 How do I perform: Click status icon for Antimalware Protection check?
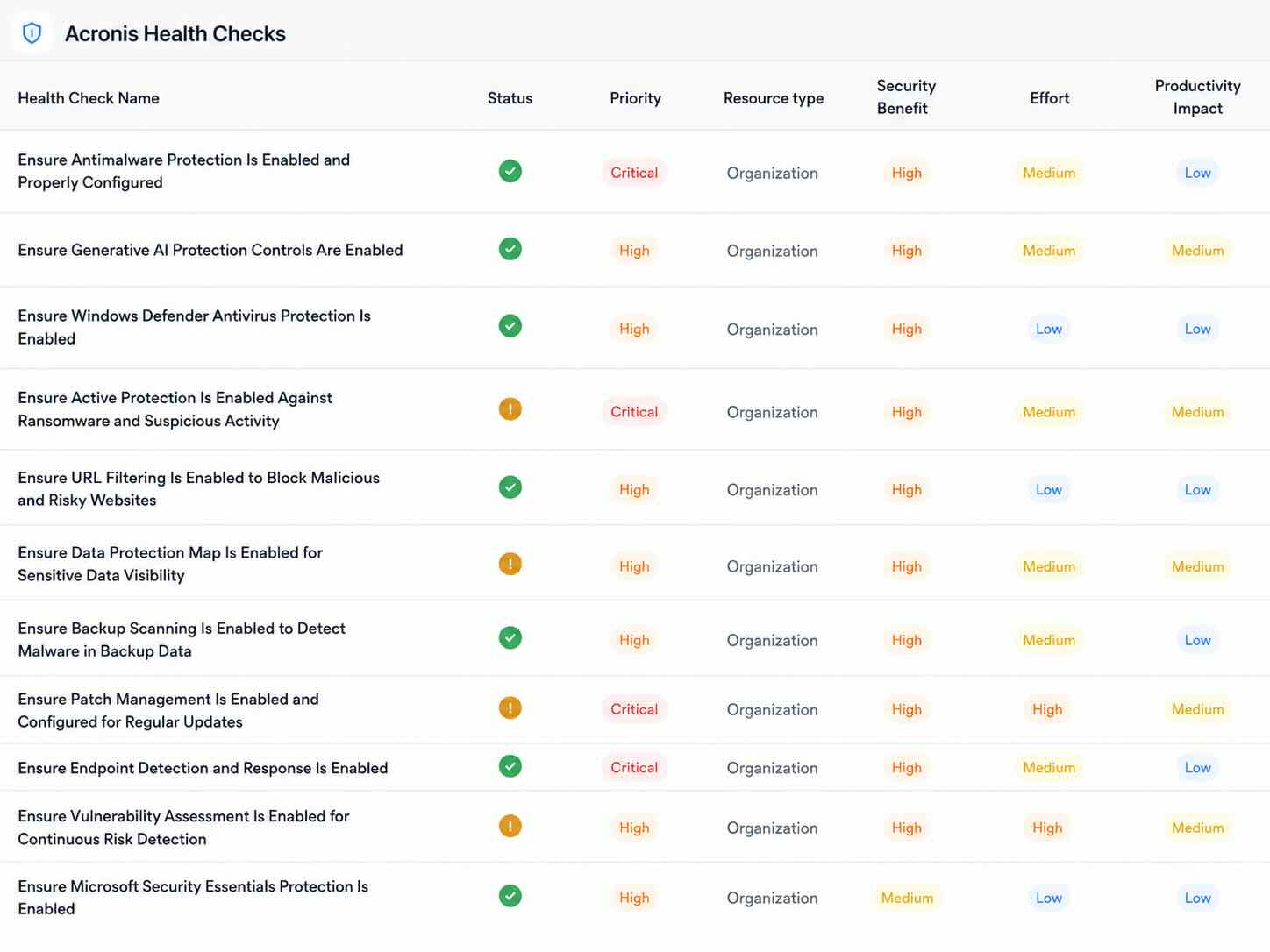point(510,171)
